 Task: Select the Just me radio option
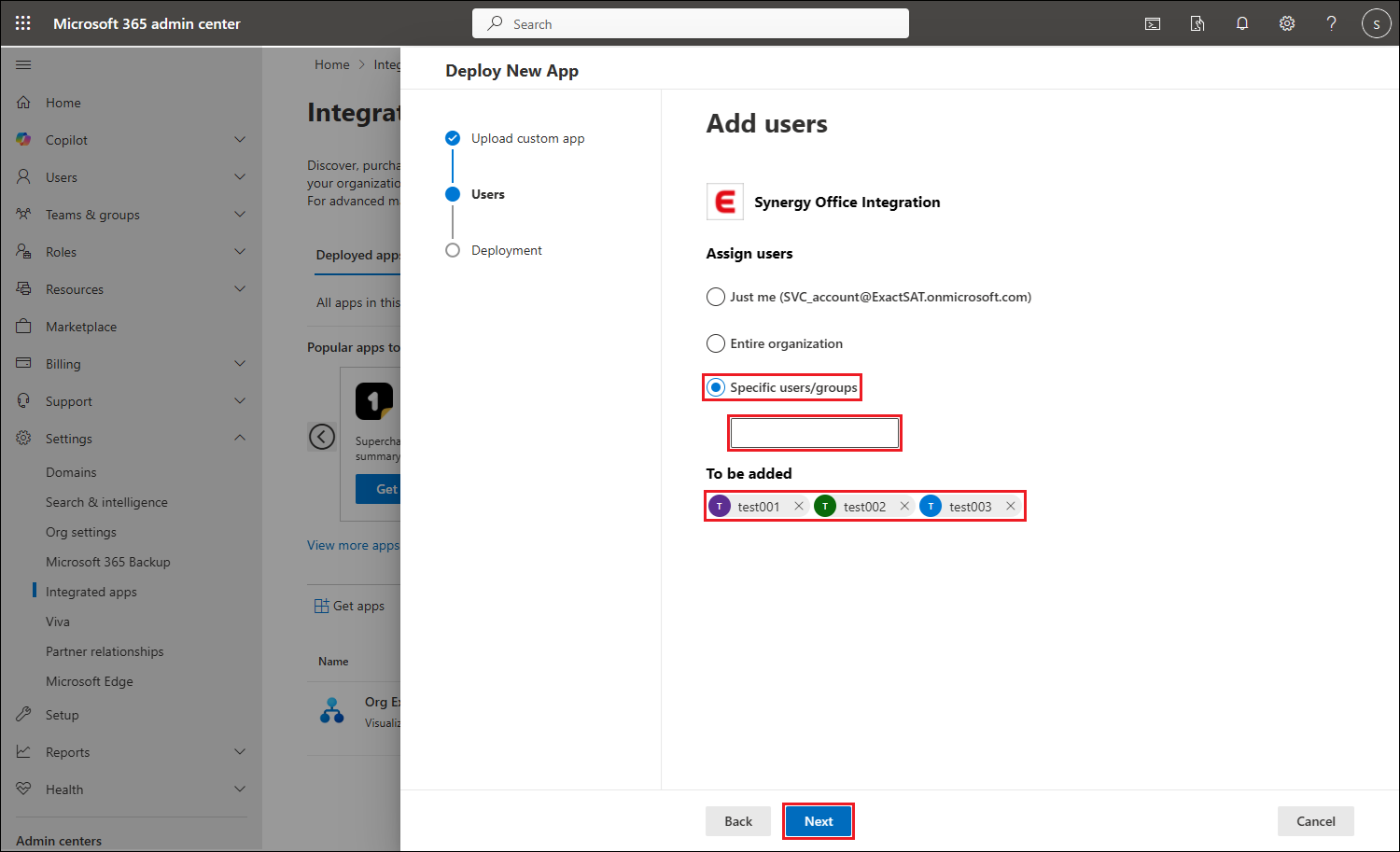pos(716,297)
